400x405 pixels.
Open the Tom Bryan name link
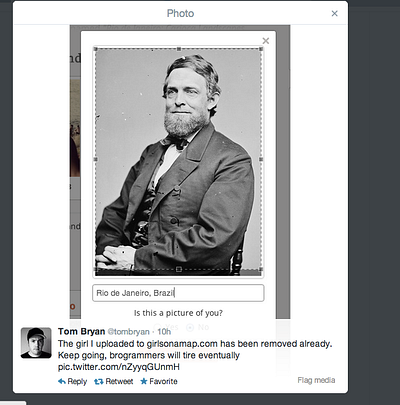82,332
